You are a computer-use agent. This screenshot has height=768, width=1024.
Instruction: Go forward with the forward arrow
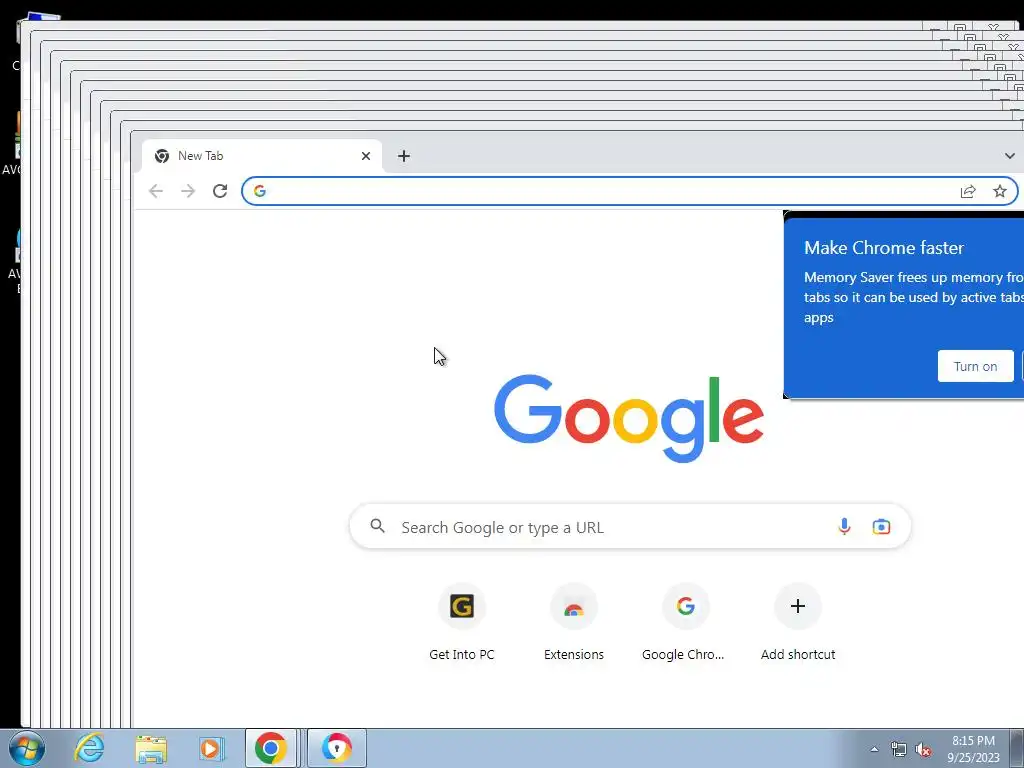tap(188, 191)
